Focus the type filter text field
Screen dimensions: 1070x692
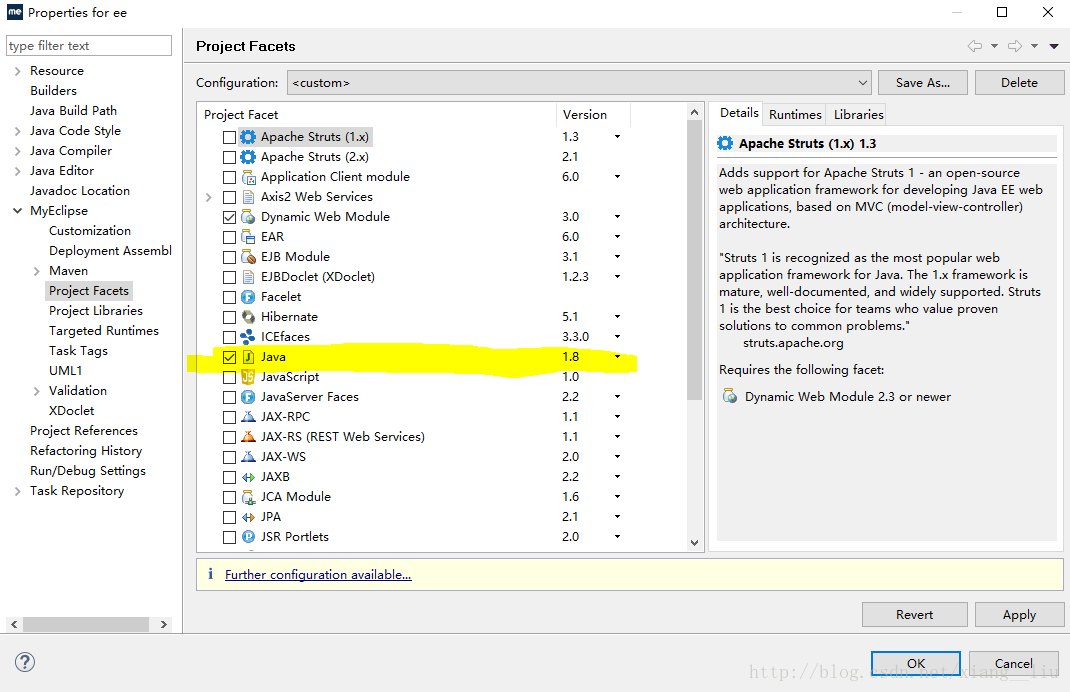[x=89, y=46]
